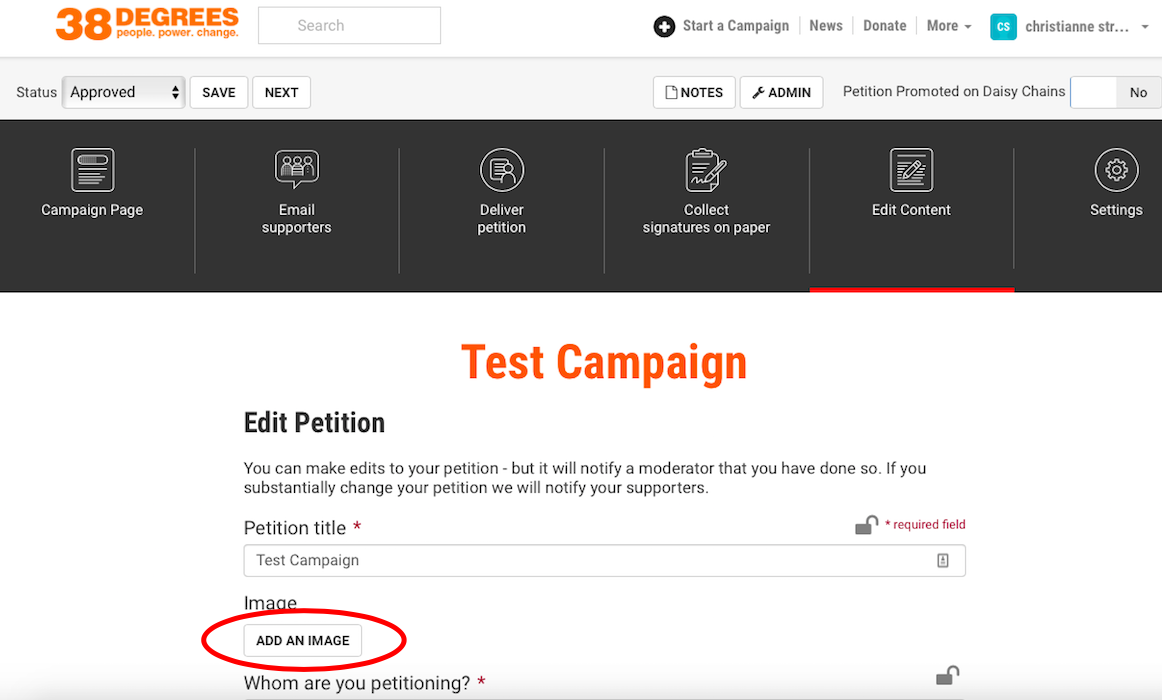Open the News menu item
1162x700 pixels.
pyautogui.click(x=825, y=26)
